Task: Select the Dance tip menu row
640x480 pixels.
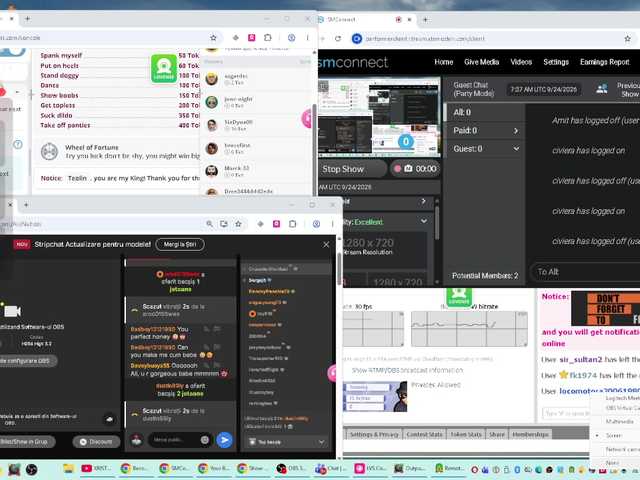Action: pyautogui.click(x=120, y=85)
